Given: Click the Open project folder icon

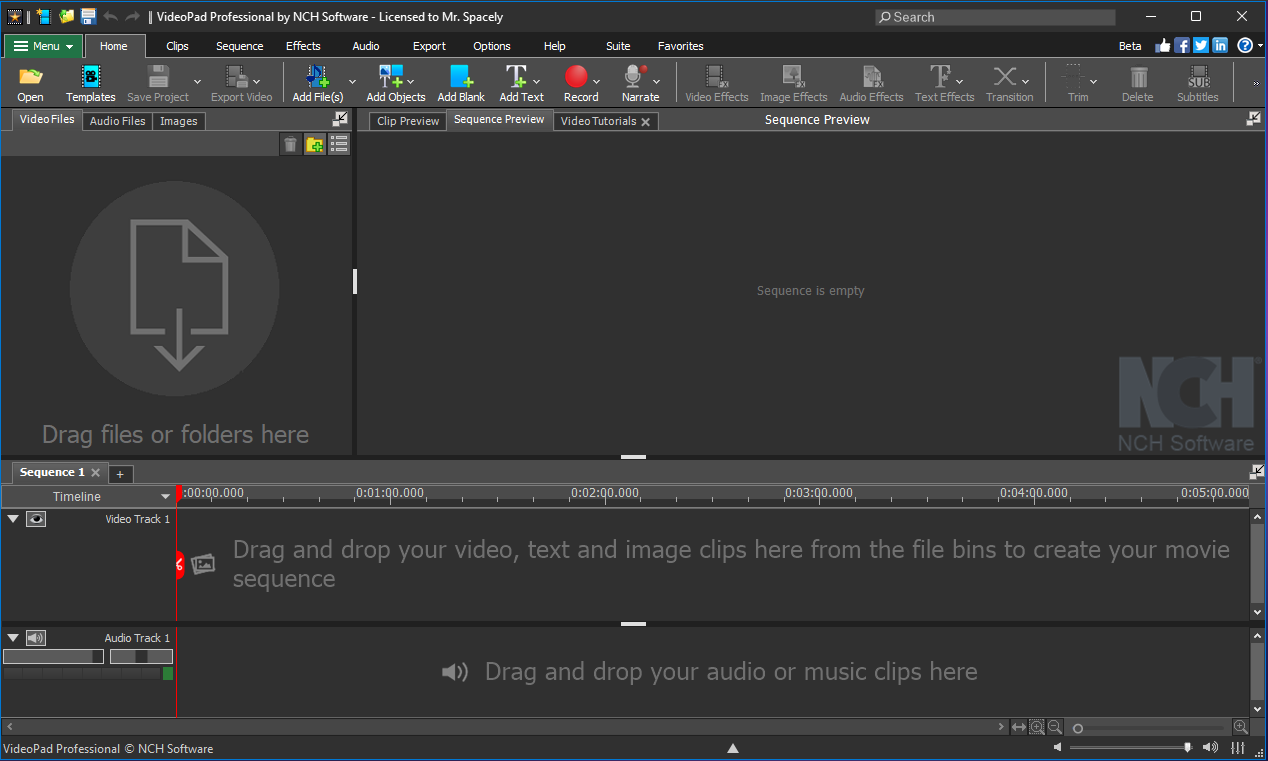Looking at the screenshot, I should point(30,77).
